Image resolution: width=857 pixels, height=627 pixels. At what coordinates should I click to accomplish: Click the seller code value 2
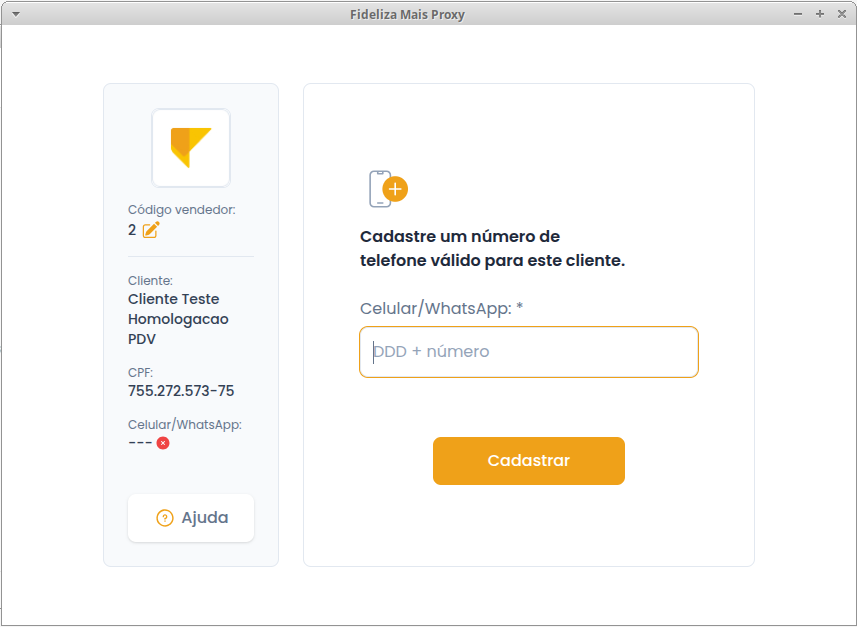point(132,230)
